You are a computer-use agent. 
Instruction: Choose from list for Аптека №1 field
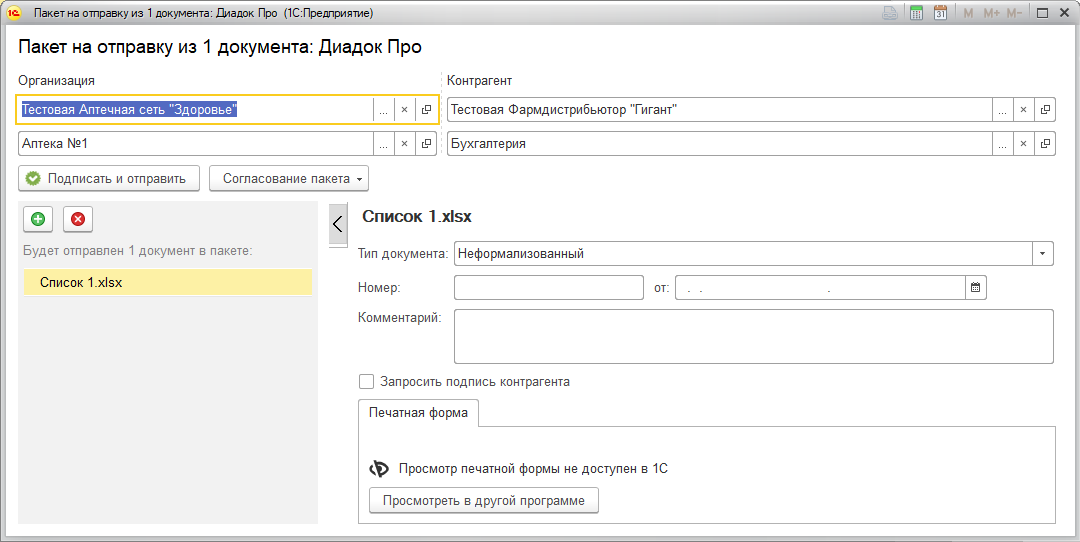(x=384, y=143)
